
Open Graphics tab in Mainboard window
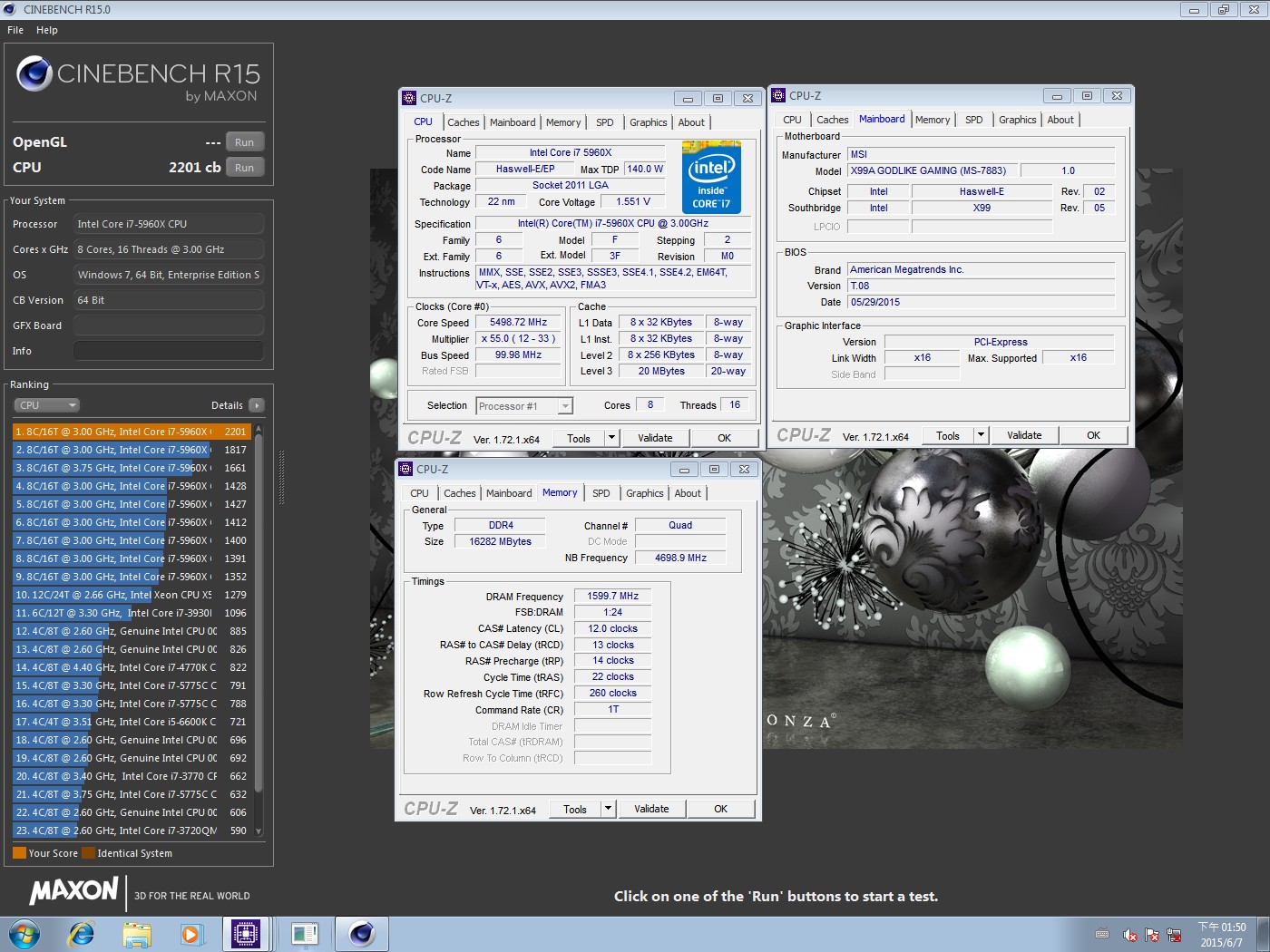(x=1018, y=120)
